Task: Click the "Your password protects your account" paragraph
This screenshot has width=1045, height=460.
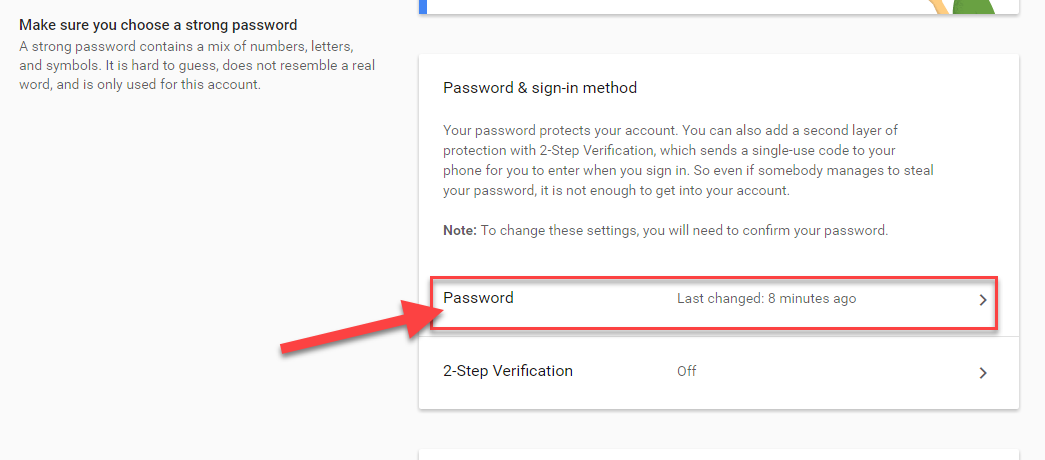Action: pos(688,161)
